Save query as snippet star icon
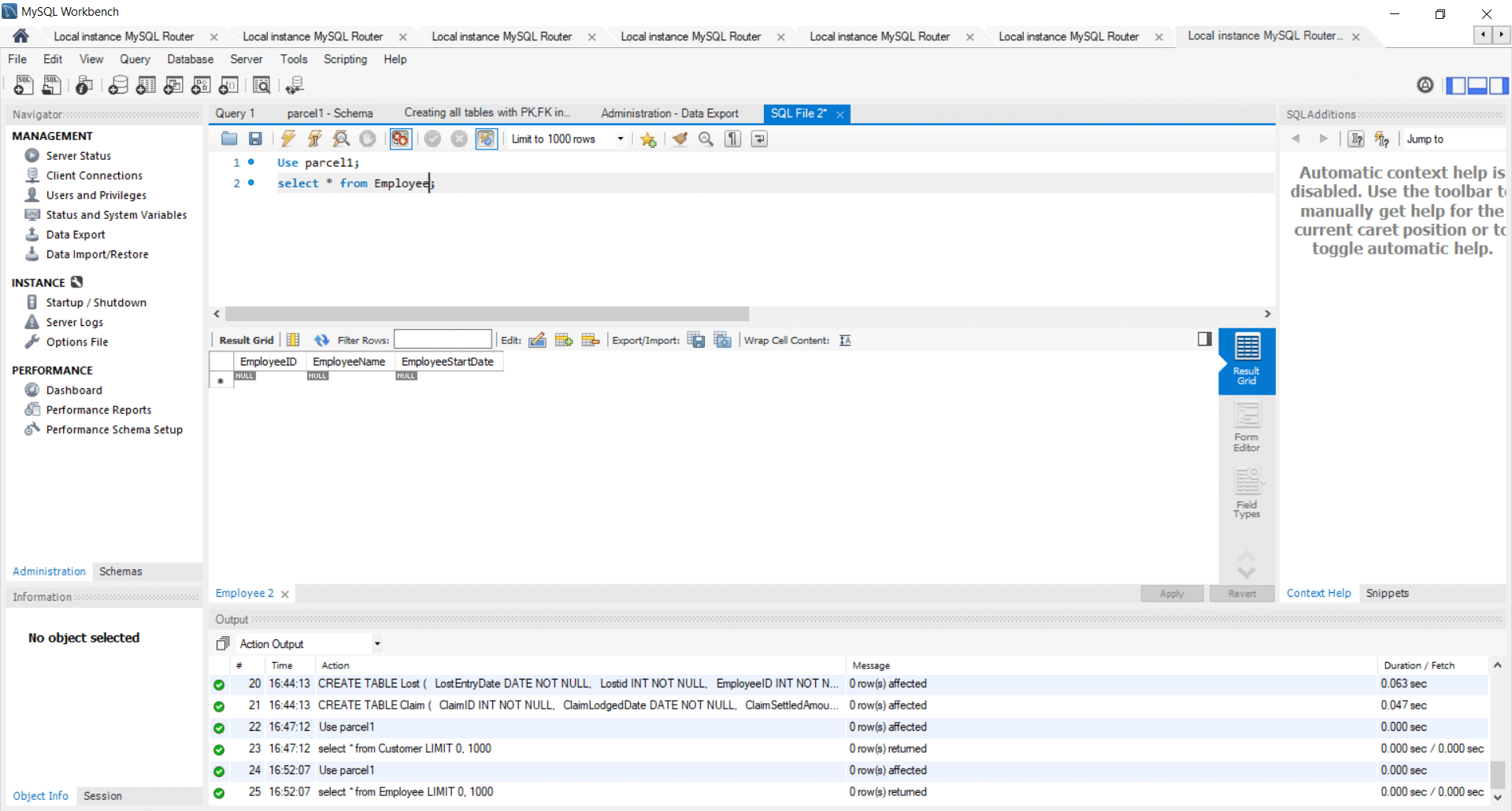Screen dimensions: 1512x811 648,139
